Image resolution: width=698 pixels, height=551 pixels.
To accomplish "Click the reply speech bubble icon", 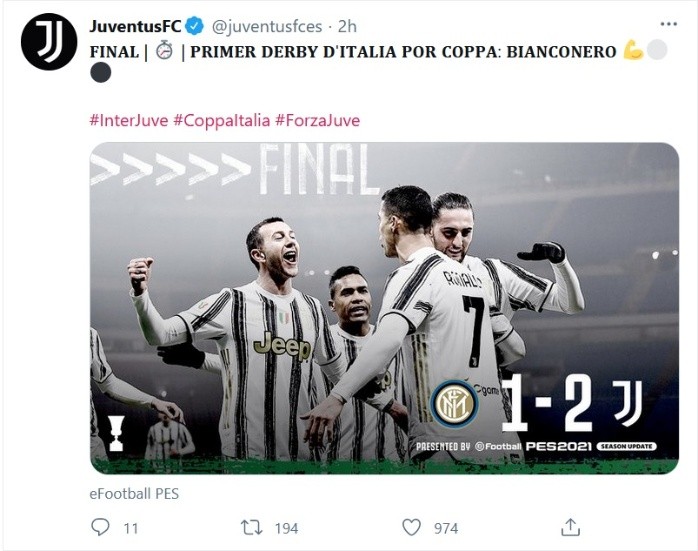I will click(100, 527).
